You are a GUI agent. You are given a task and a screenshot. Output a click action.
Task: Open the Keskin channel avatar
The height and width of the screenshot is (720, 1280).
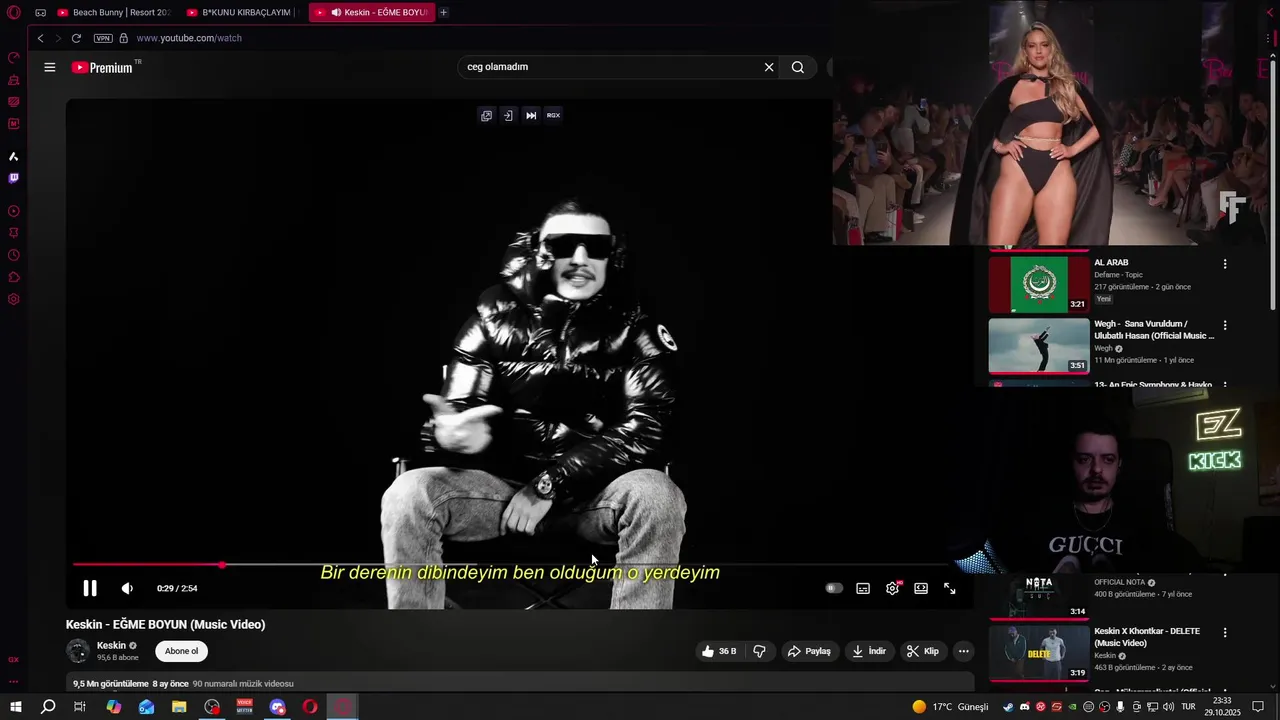[x=77, y=651]
